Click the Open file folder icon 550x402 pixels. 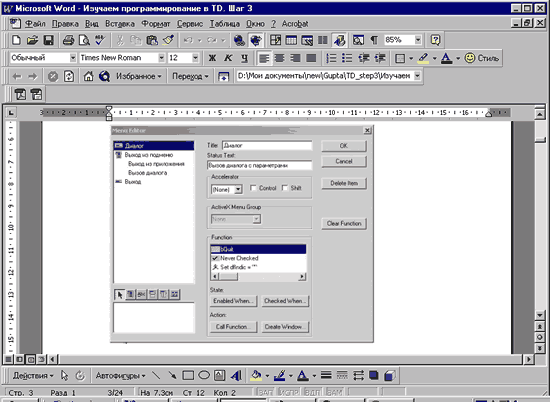coord(32,40)
